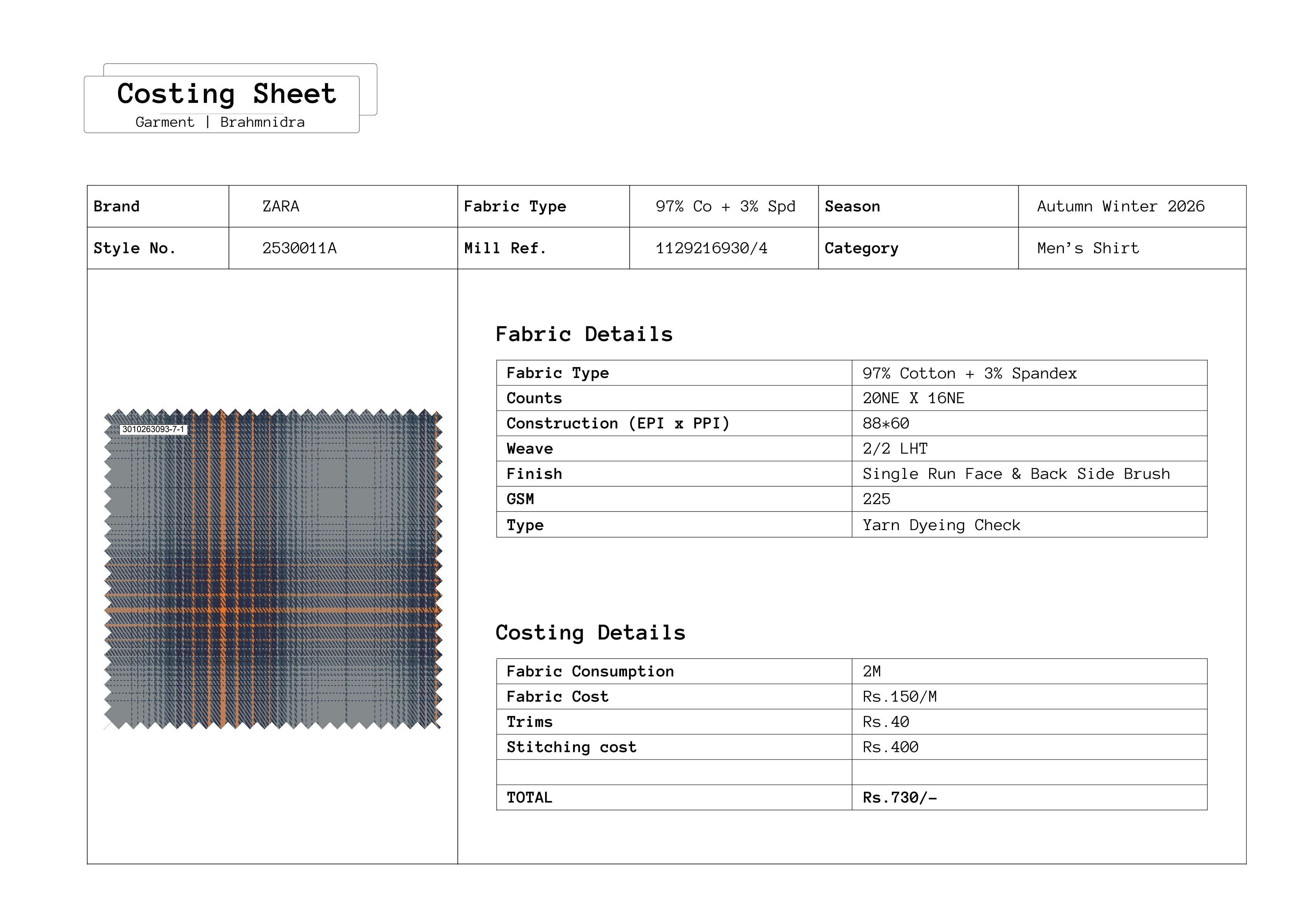The width and height of the screenshot is (1308, 924).
Task: Click the Rs.400 stitching cost value
Action: 890,747
